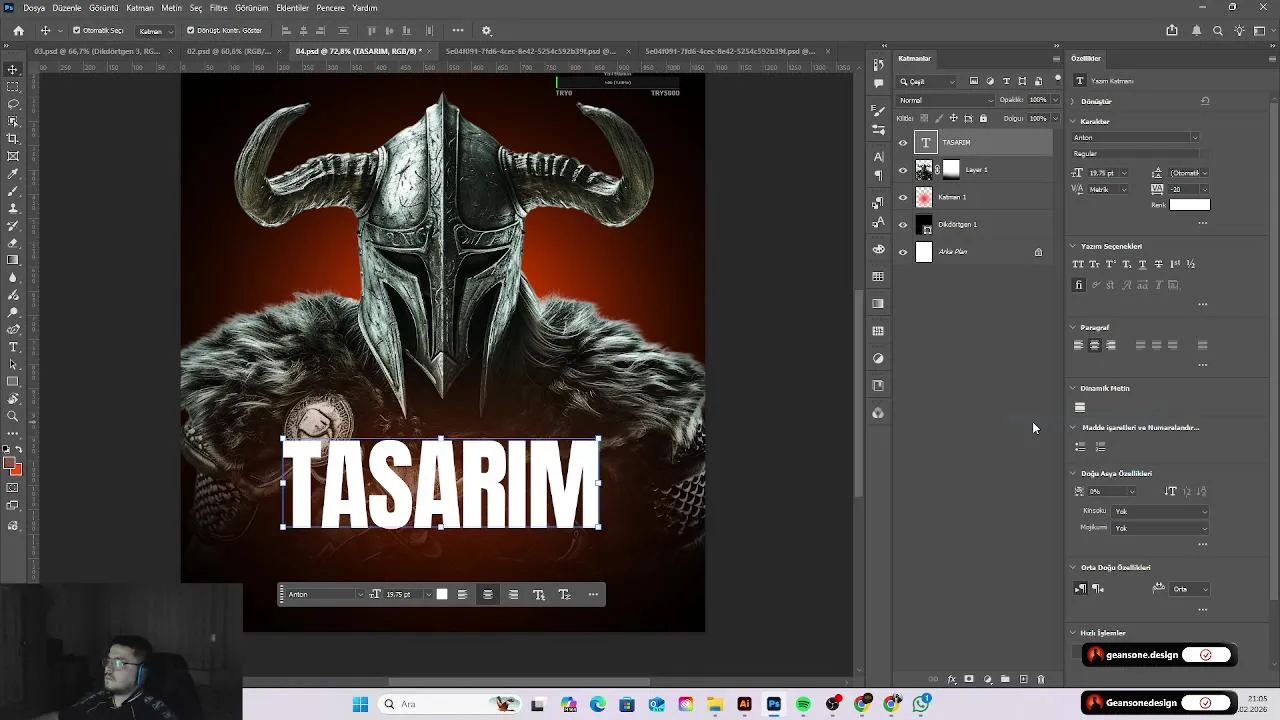Click the Home icon in options bar
The image size is (1280, 720).
coord(18,31)
